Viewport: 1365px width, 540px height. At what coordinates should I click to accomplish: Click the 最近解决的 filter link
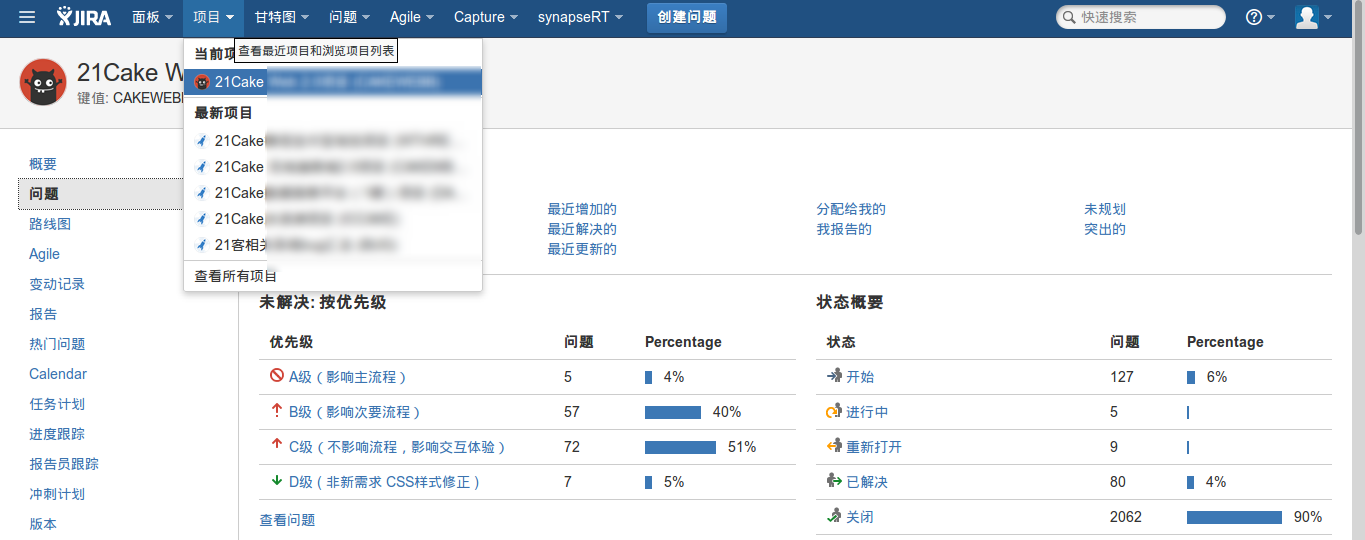tap(582, 229)
